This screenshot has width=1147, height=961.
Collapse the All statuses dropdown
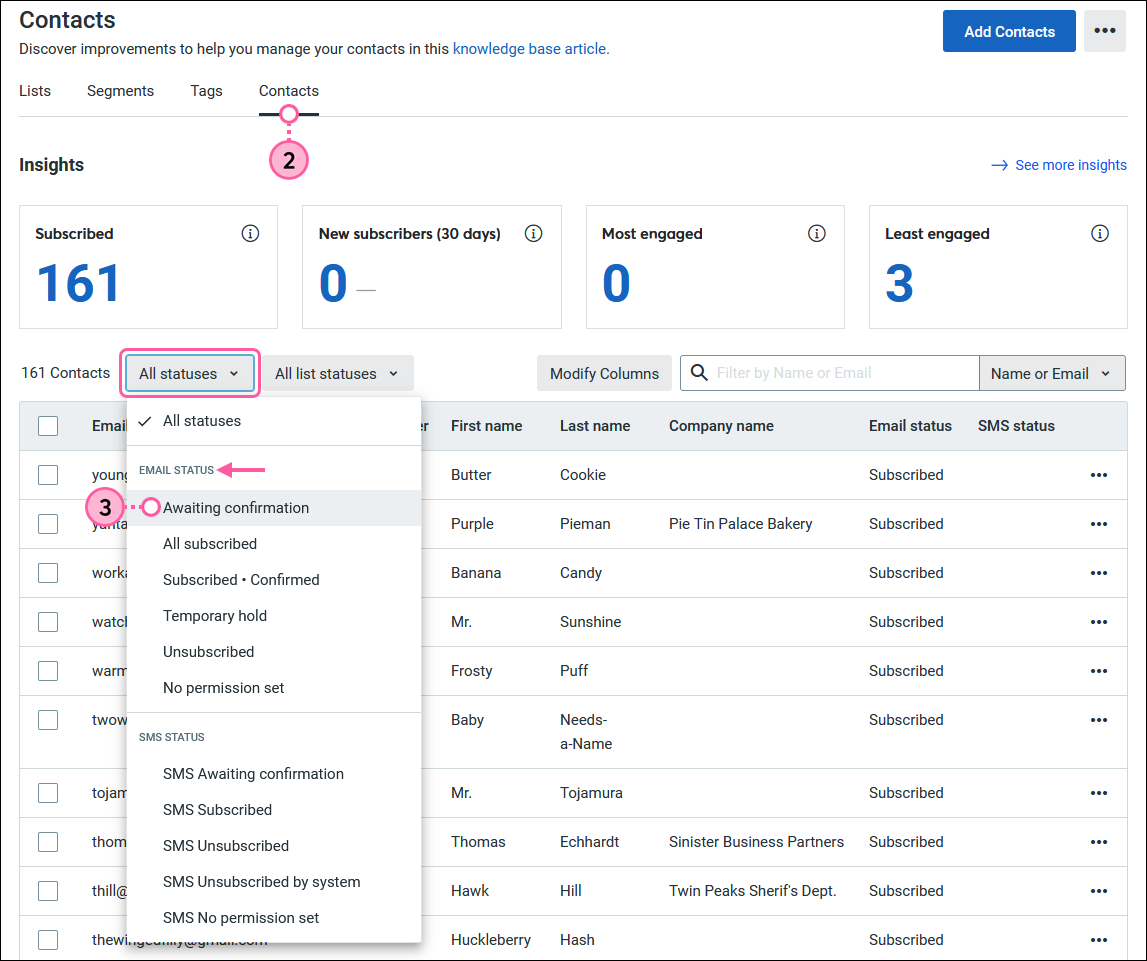(x=190, y=374)
